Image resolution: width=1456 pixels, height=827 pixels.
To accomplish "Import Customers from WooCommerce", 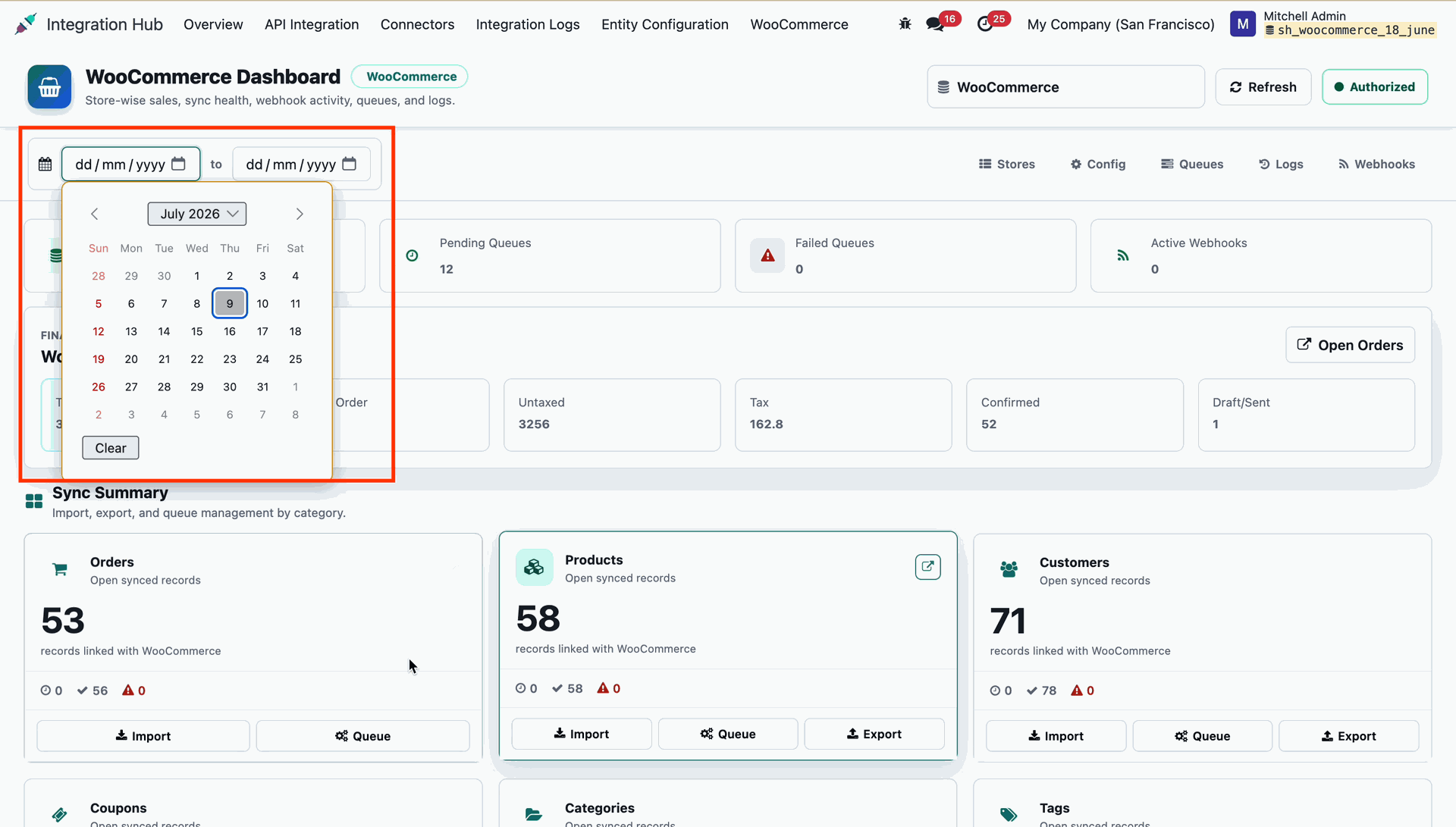I will pos(1056,736).
